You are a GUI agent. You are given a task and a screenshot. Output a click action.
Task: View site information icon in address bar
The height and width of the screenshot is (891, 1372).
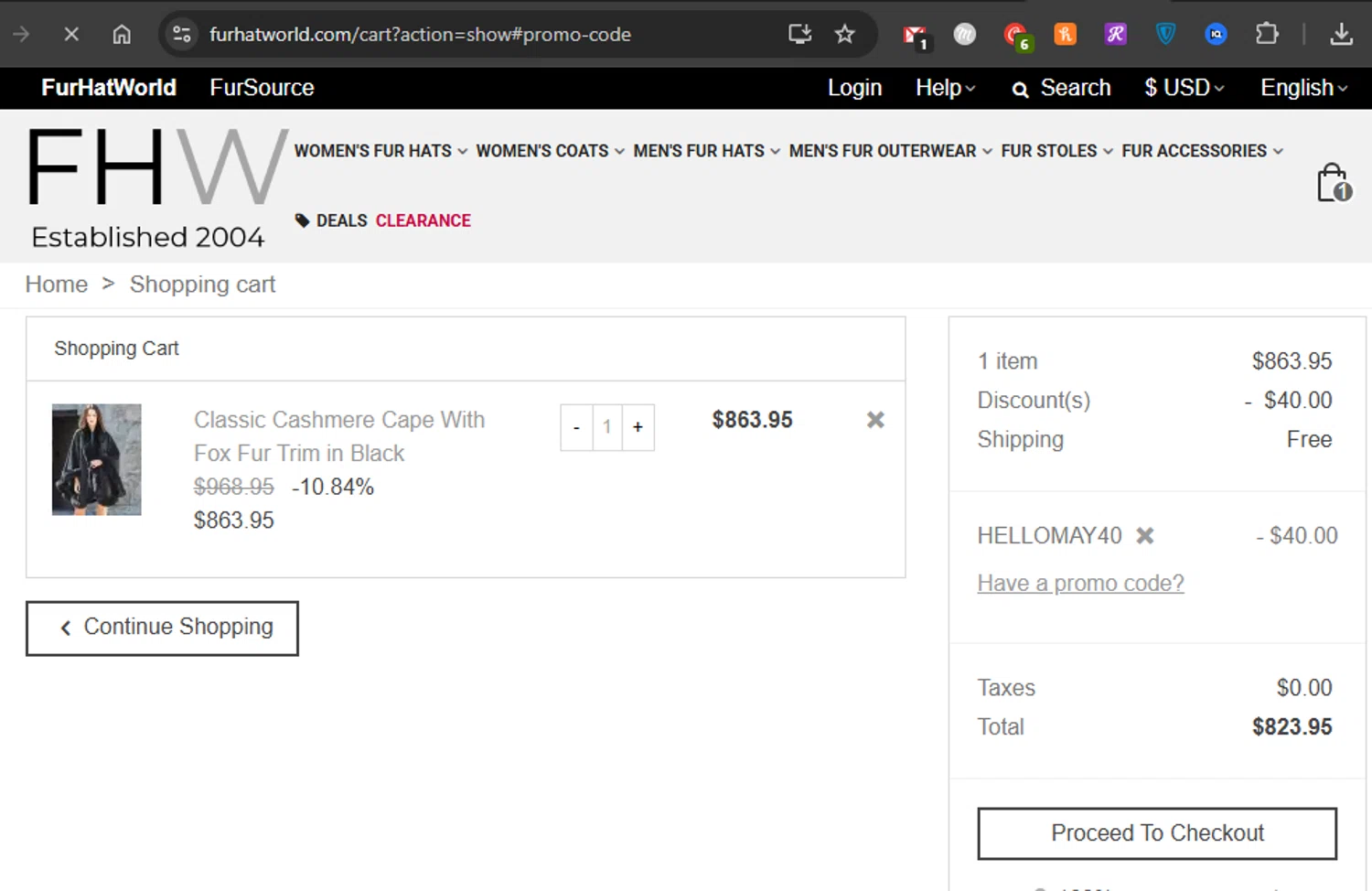[x=182, y=35]
